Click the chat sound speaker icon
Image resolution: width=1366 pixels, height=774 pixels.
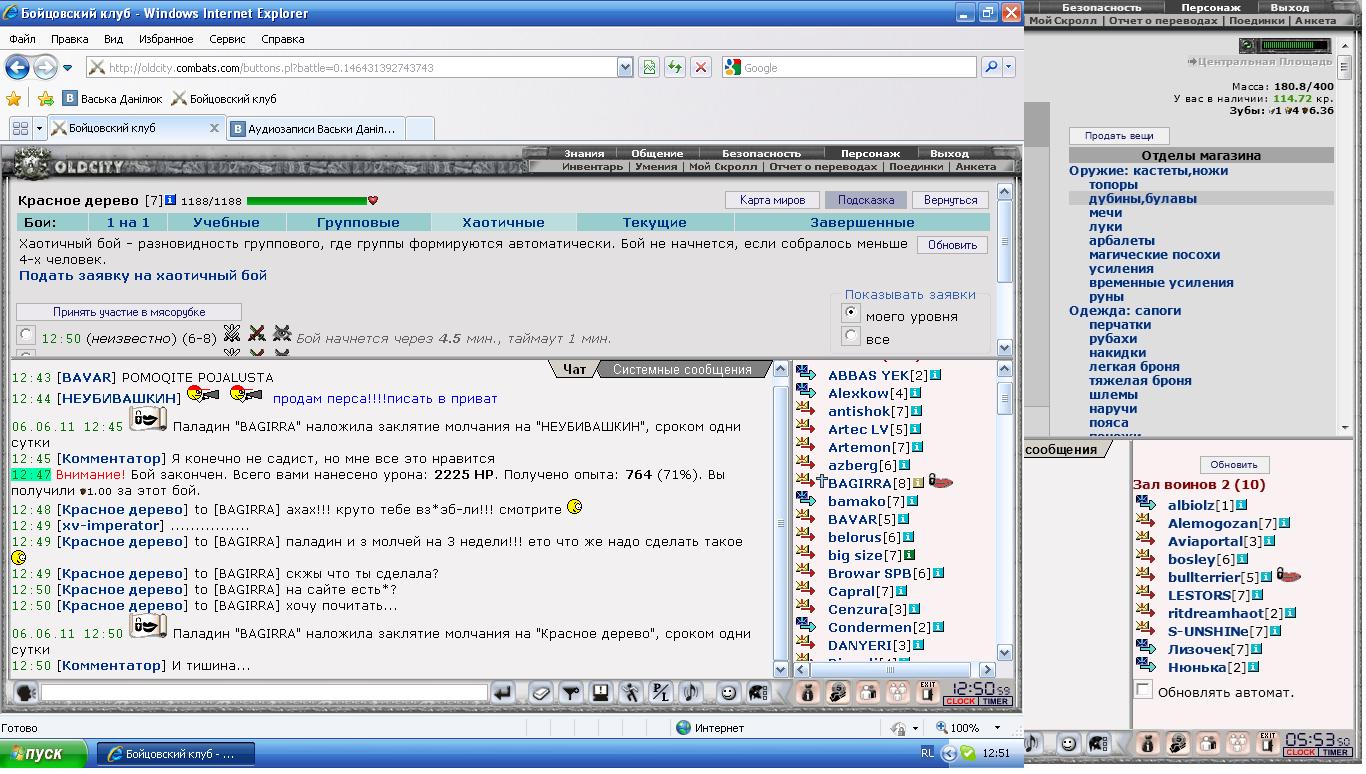pos(690,692)
